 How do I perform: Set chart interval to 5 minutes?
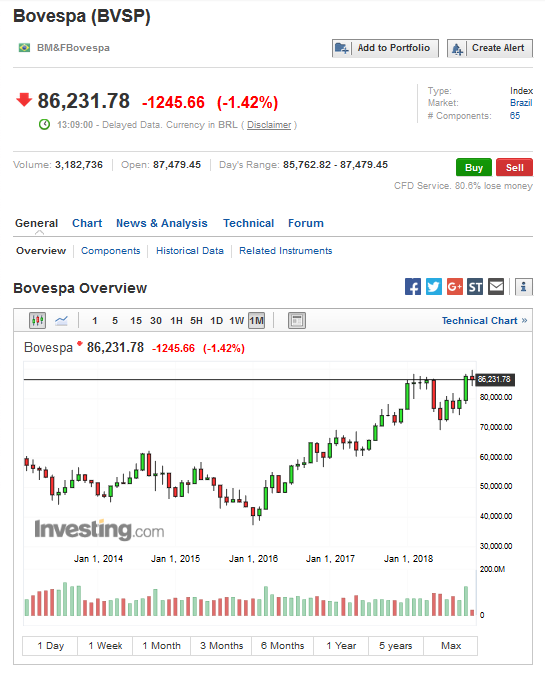click(x=115, y=321)
